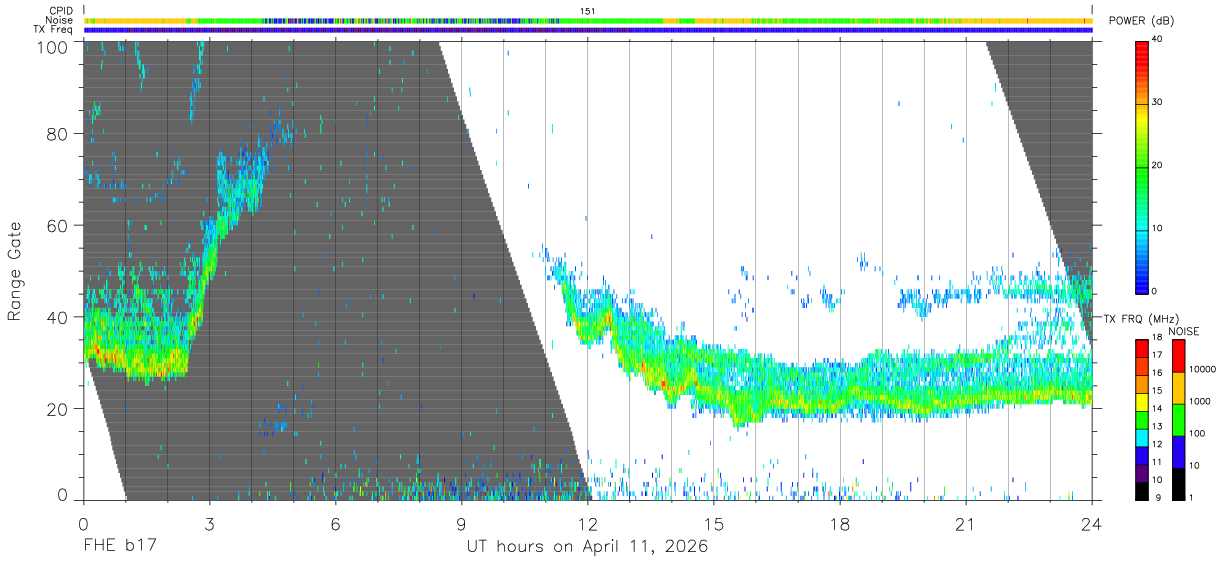
Task: Click the x-axis tick label "3"
Action: click(209, 524)
